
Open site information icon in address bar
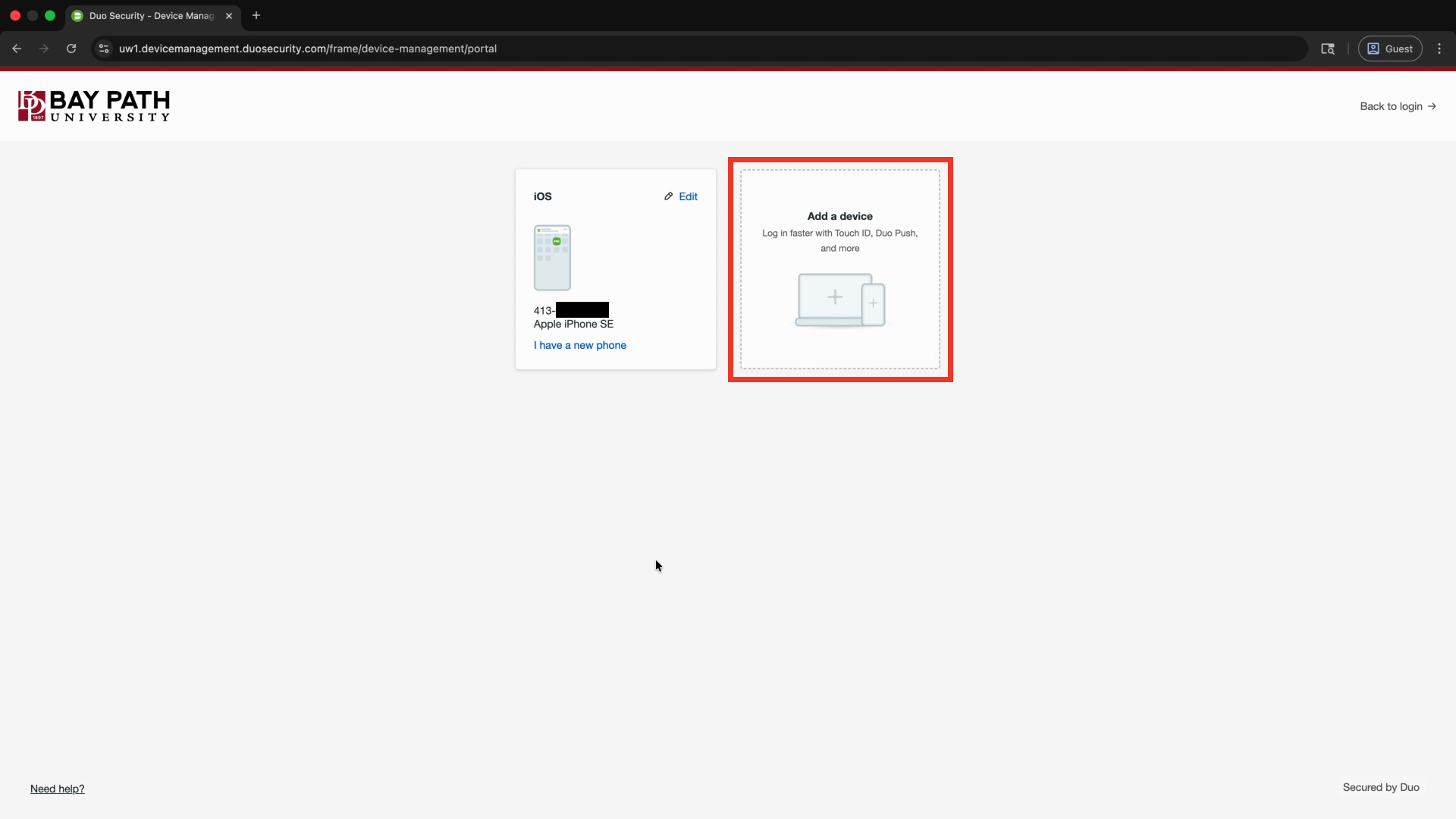click(x=104, y=49)
